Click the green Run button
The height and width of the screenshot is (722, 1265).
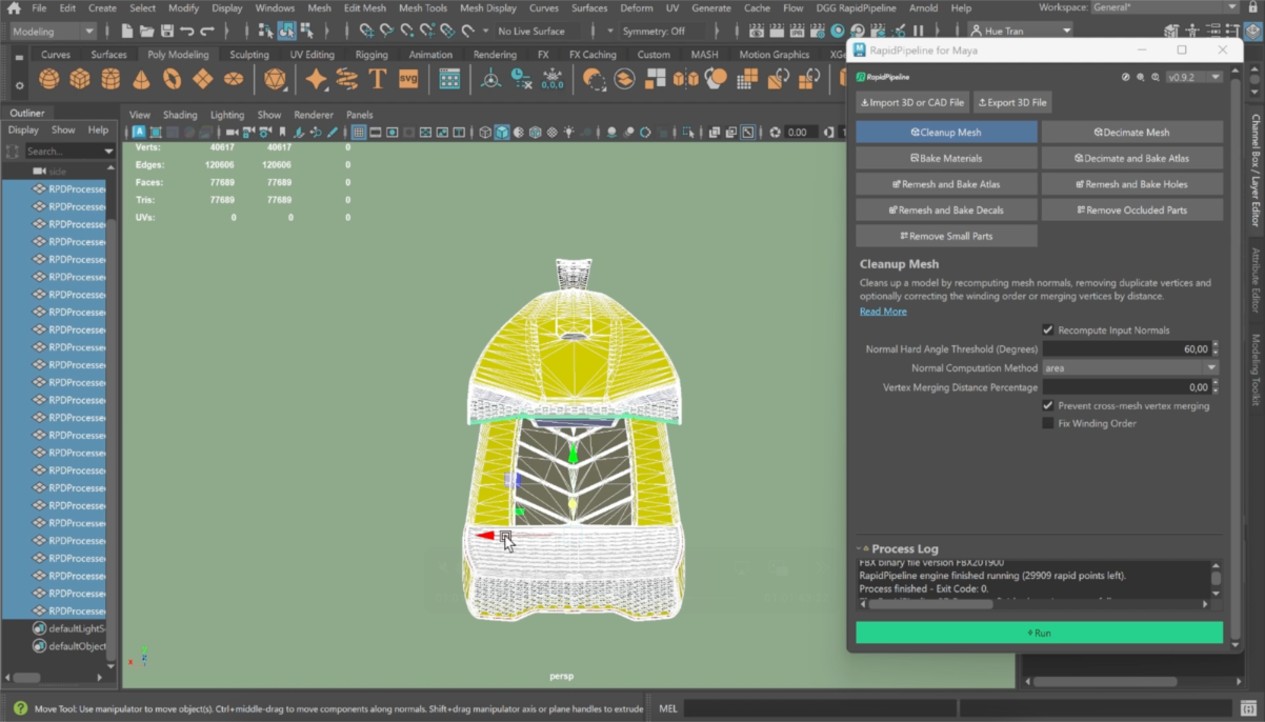tap(1039, 633)
